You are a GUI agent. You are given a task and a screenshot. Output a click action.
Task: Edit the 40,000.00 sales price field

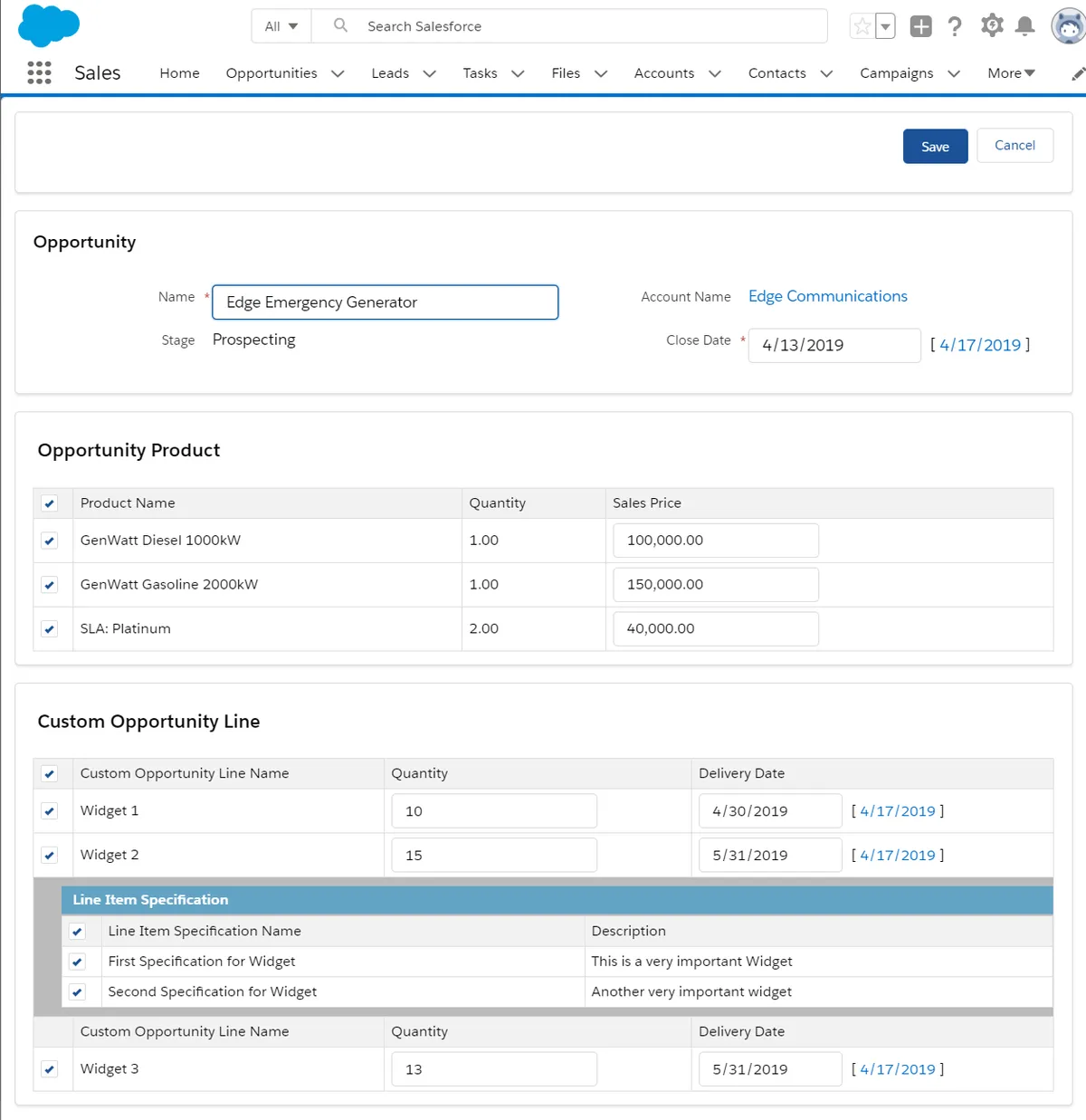click(716, 629)
